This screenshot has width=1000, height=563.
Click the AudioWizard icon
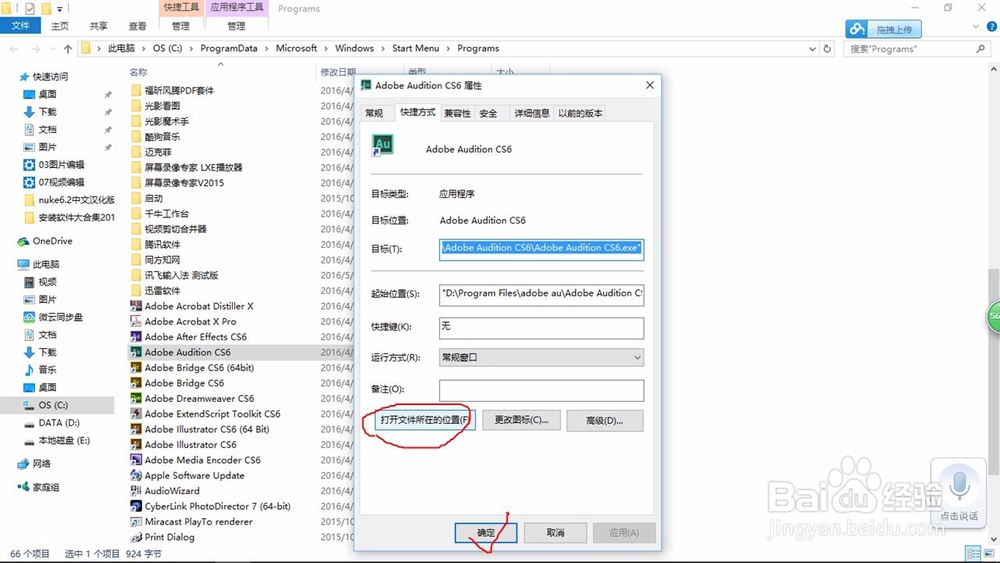(136, 491)
